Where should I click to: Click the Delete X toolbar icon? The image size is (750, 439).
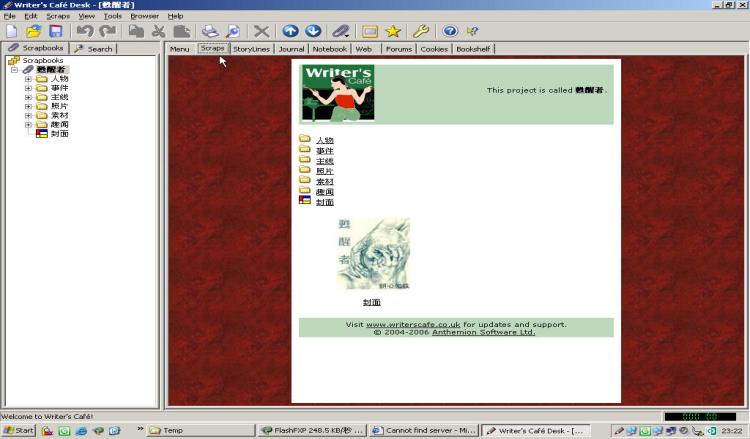point(261,32)
